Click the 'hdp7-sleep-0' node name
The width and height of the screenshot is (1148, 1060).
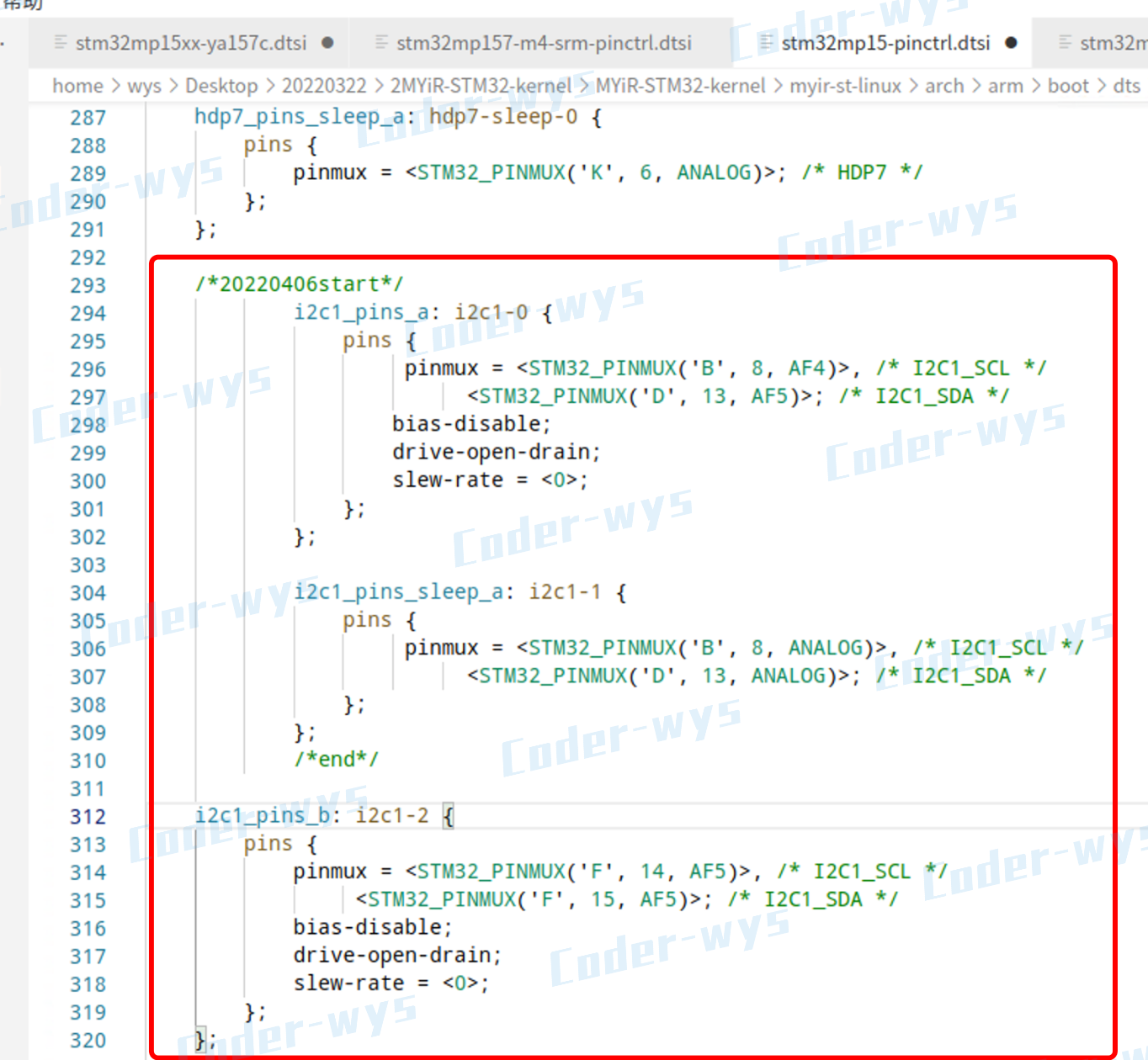[503, 116]
